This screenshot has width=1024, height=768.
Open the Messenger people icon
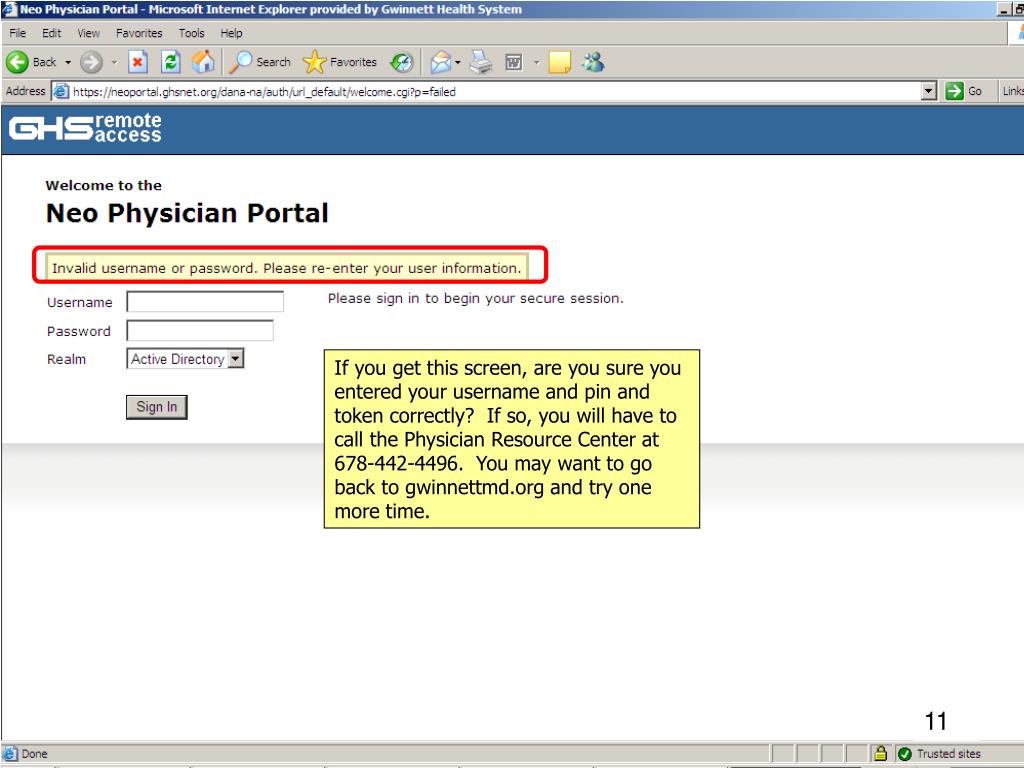pos(593,62)
